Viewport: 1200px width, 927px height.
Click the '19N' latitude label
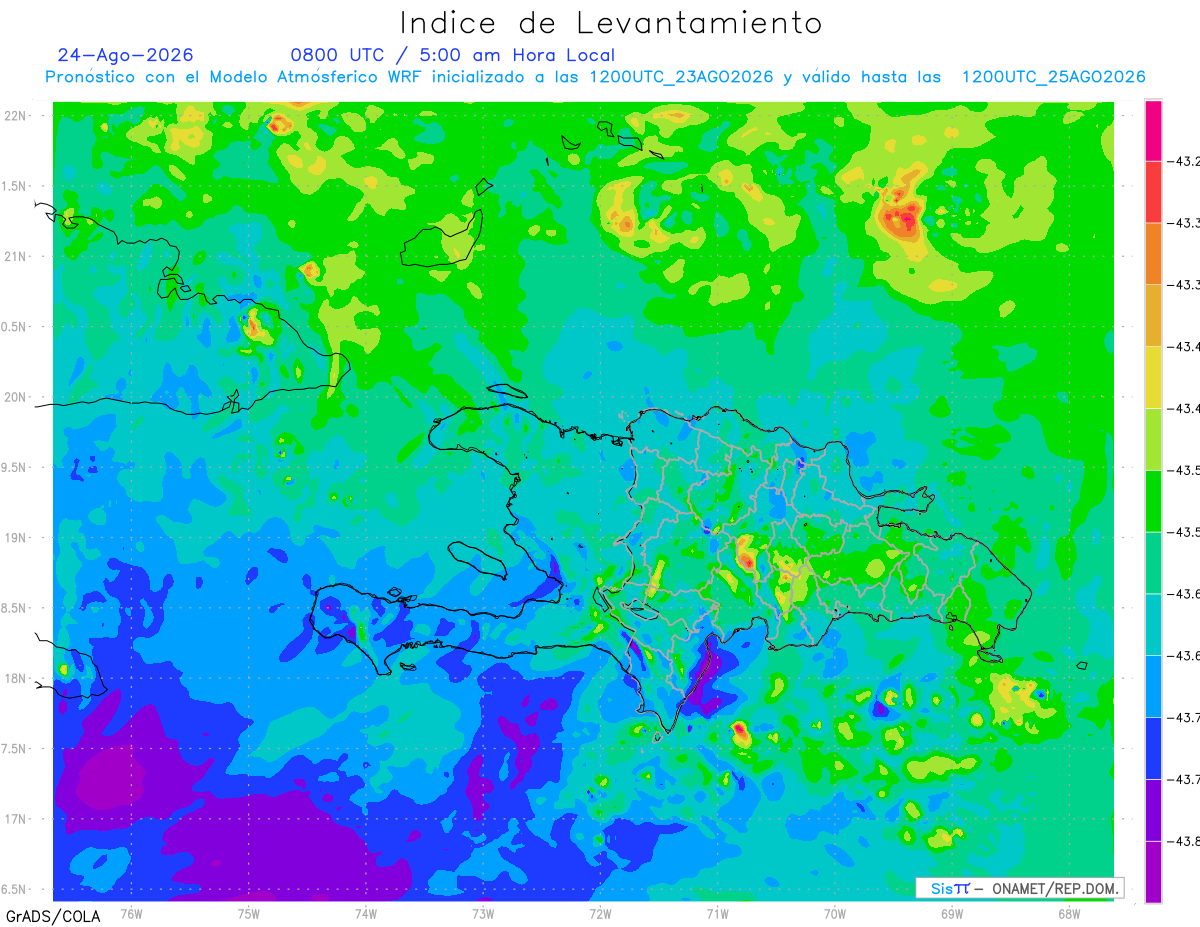(15, 538)
